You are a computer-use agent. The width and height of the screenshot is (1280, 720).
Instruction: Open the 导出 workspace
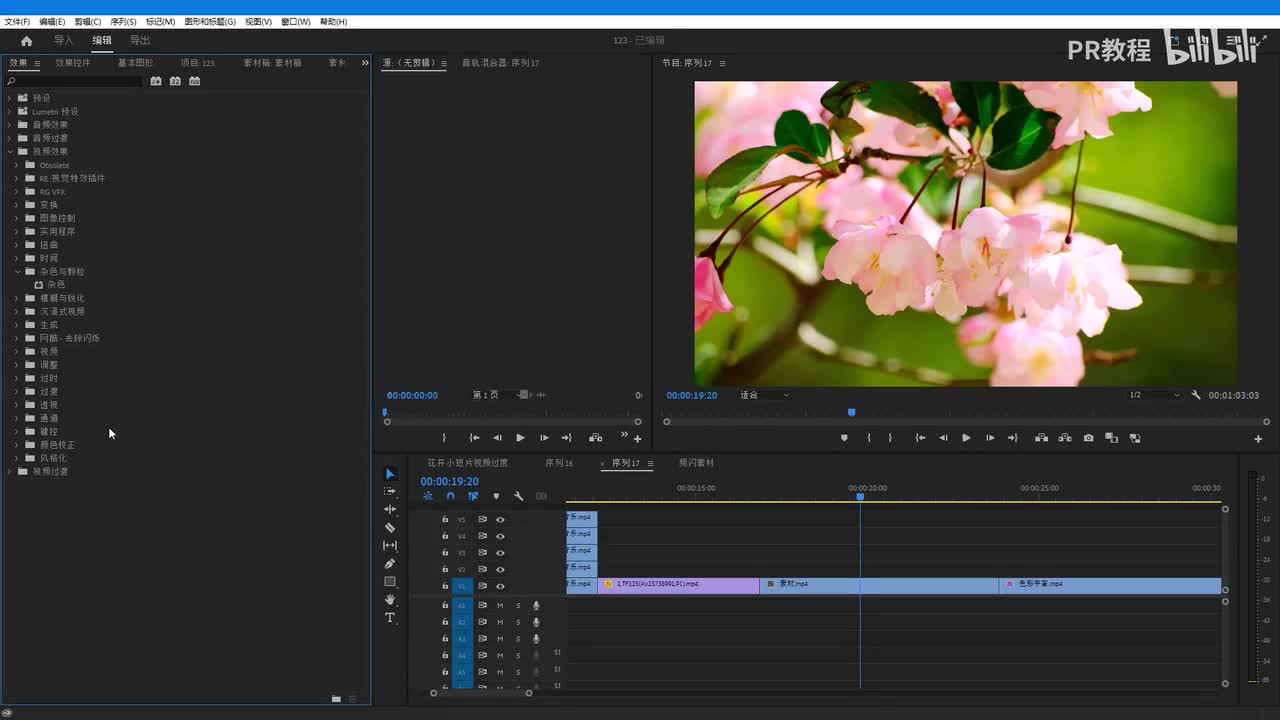pos(140,40)
